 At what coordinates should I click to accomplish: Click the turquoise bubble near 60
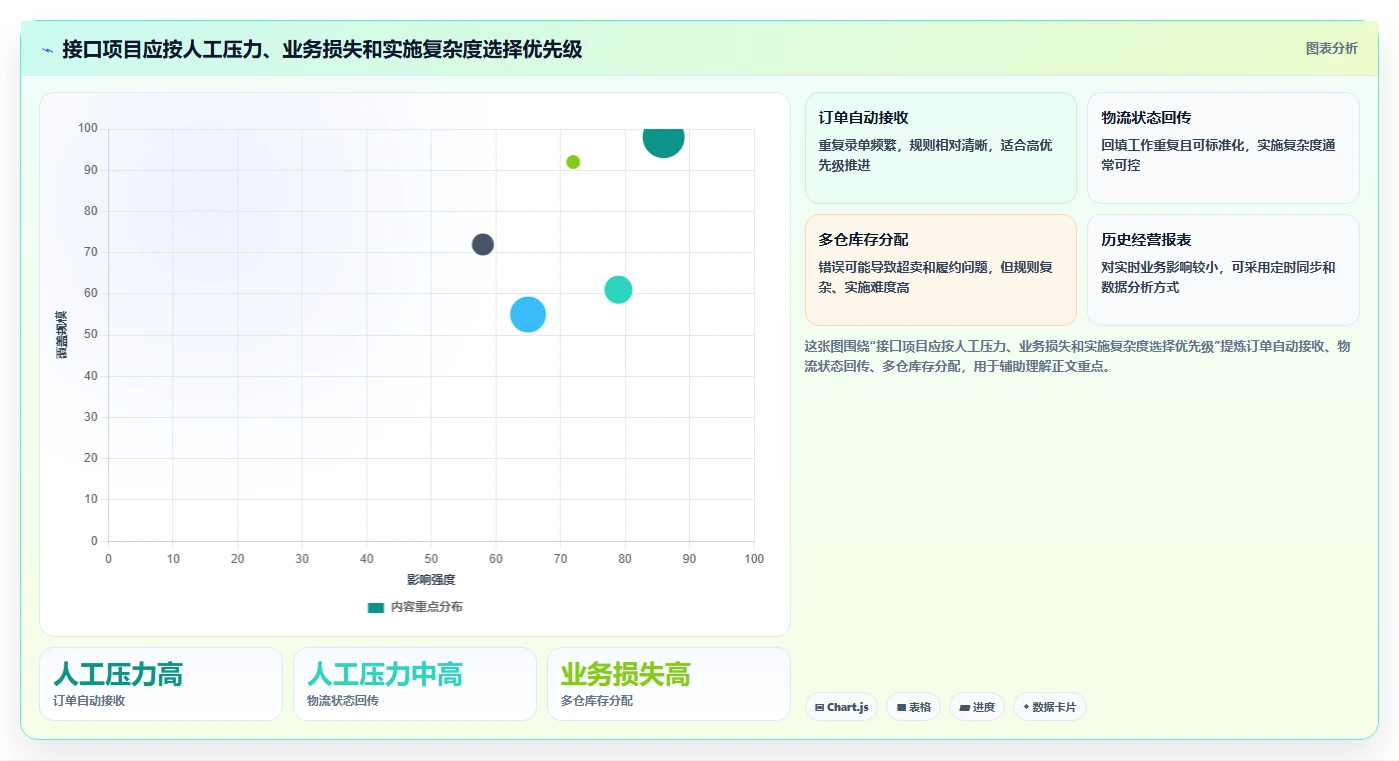(x=618, y=290)
